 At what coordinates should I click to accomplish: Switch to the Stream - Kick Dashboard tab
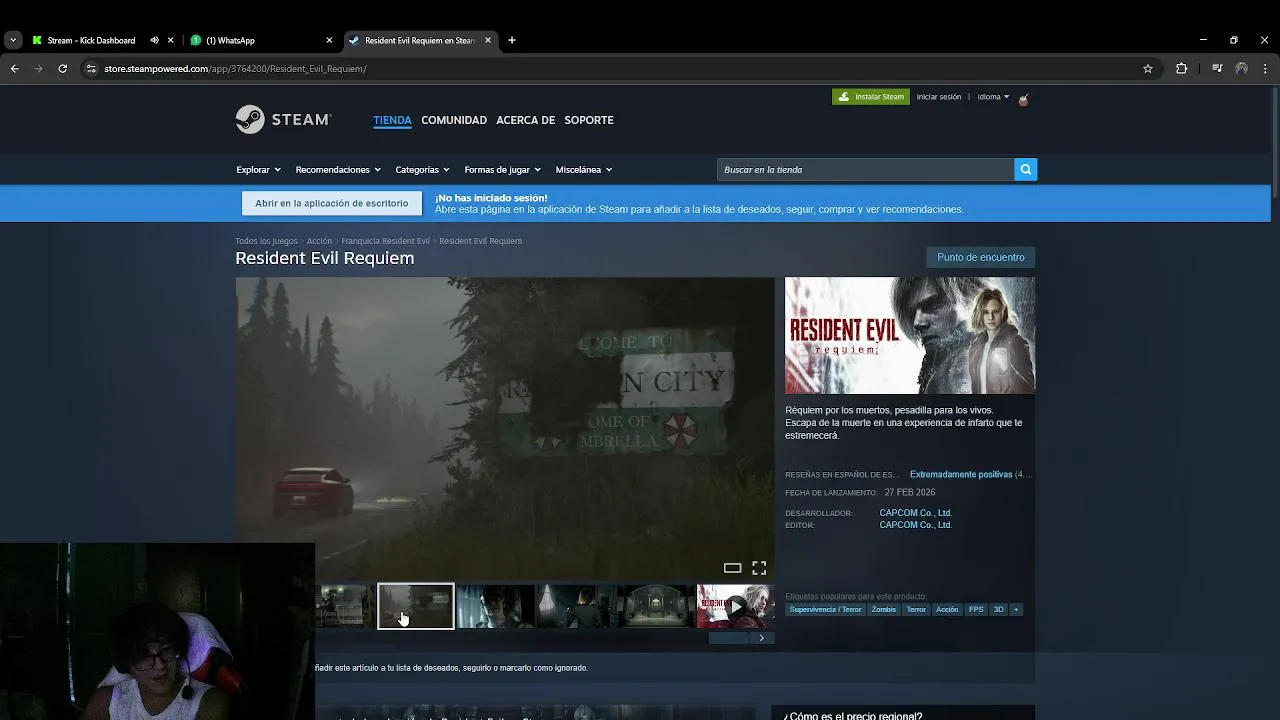tap(91, 40)
